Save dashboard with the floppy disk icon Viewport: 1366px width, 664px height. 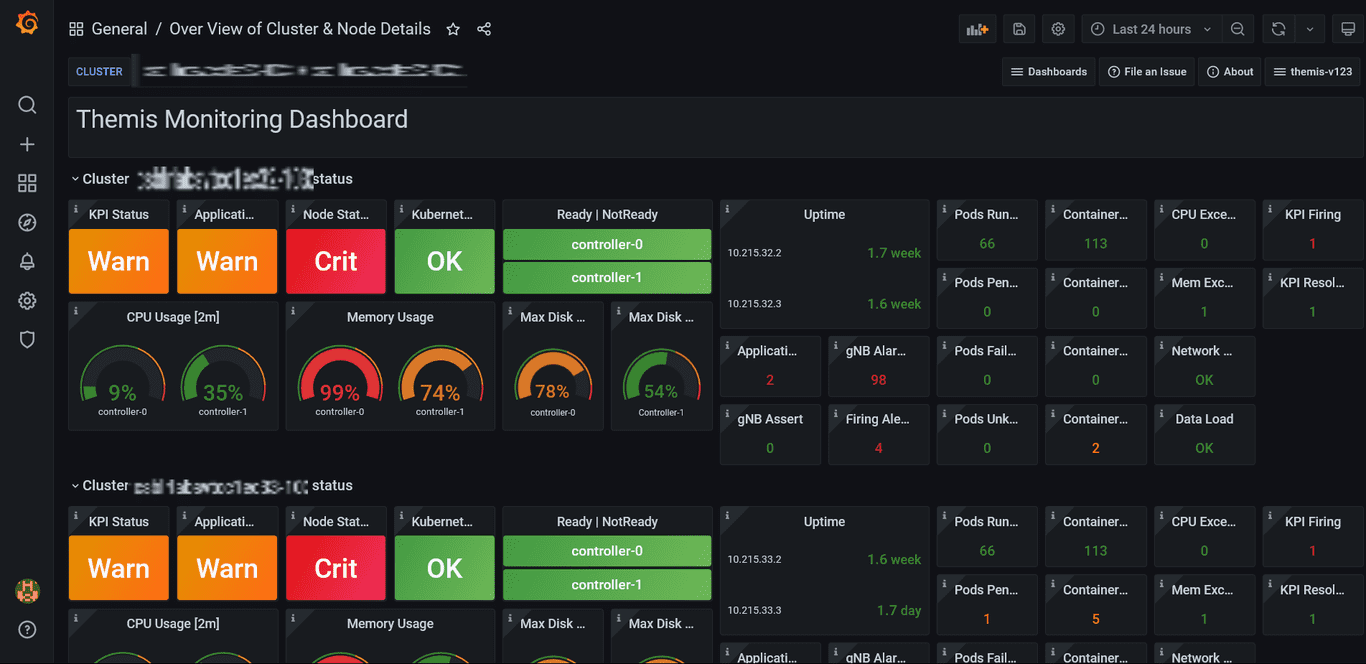coord(1019,29)
